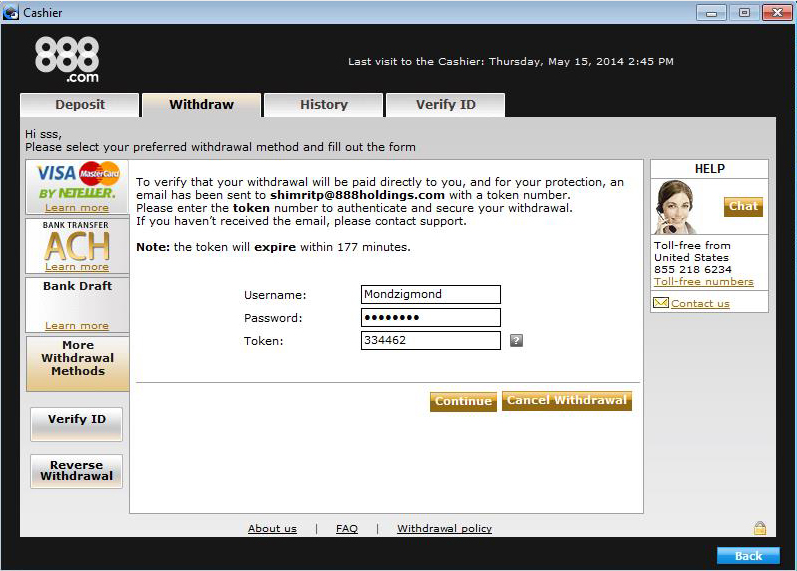The image size is (797, 571).
Task: Open the FAQ link
Action: point(347,529)
